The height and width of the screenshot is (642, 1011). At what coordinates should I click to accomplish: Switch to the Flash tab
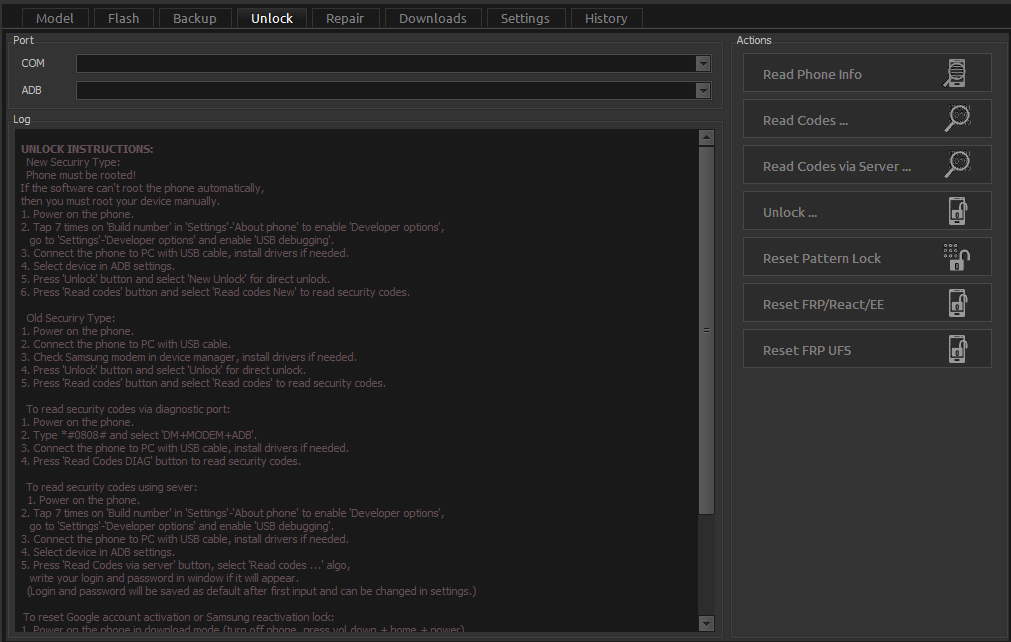[x=124, y=18]
